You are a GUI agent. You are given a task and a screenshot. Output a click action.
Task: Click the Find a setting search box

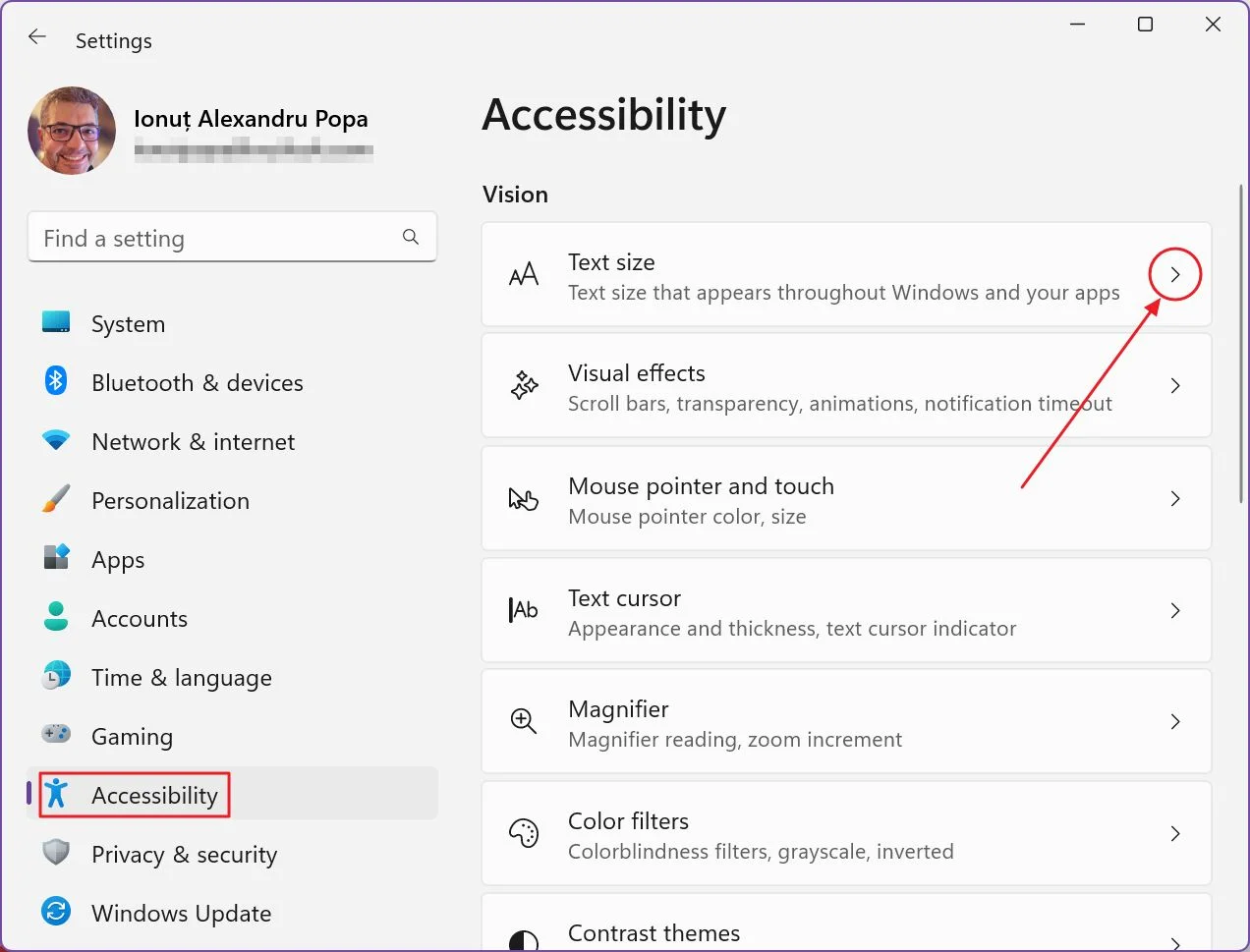point(232,237)
